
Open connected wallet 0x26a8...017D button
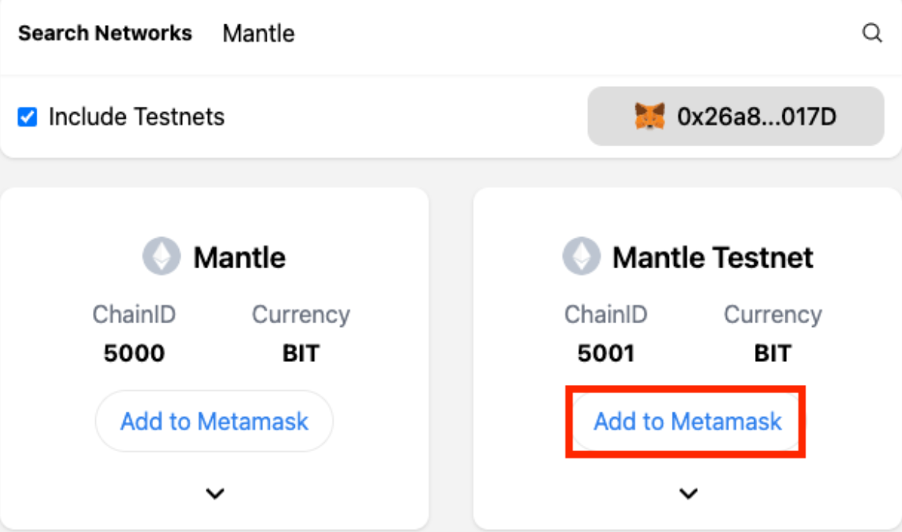click(x=736, y=116)
